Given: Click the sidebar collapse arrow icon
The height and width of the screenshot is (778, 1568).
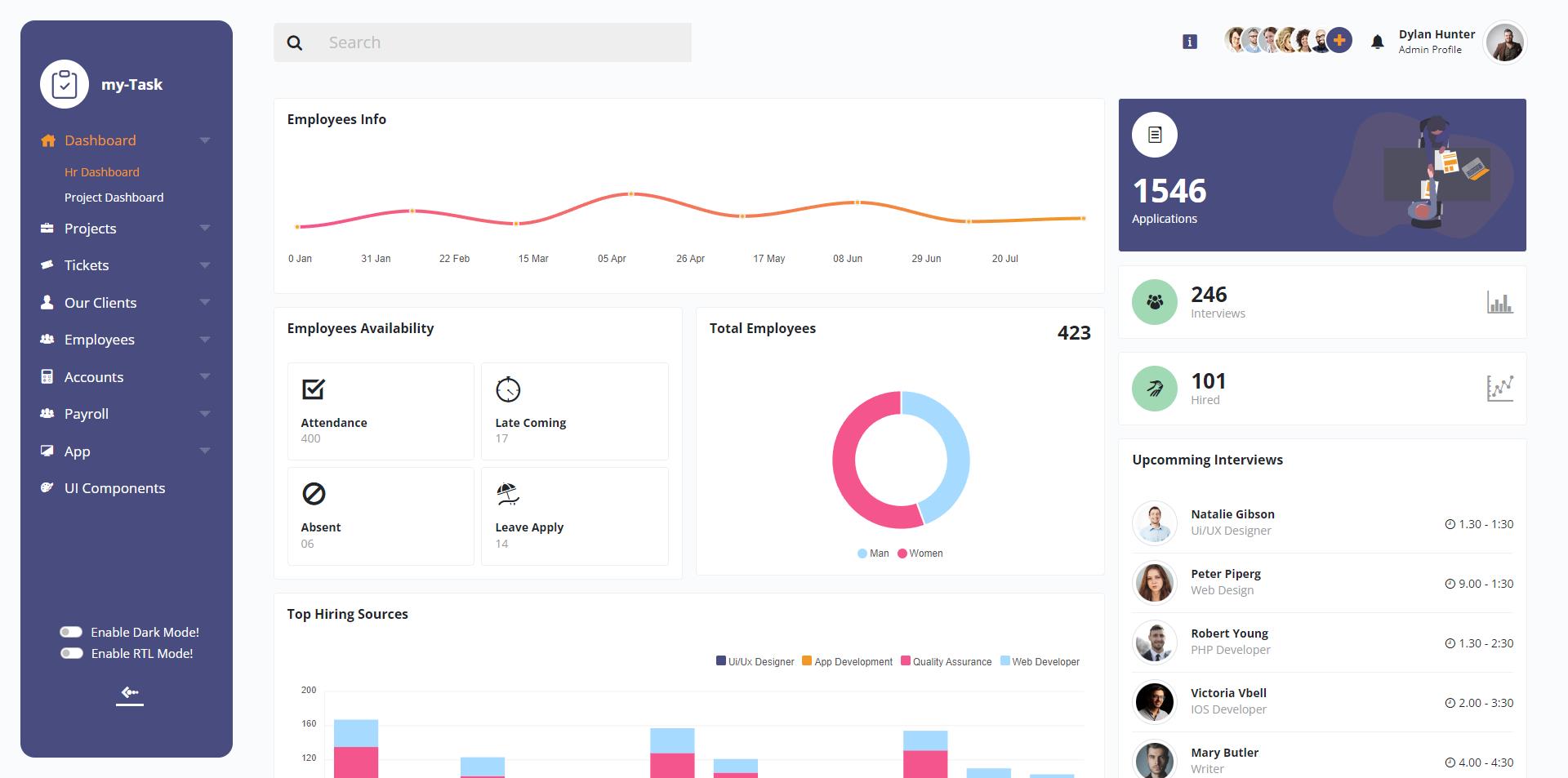Looking at the screenshot, I should (x=130, y=693).
